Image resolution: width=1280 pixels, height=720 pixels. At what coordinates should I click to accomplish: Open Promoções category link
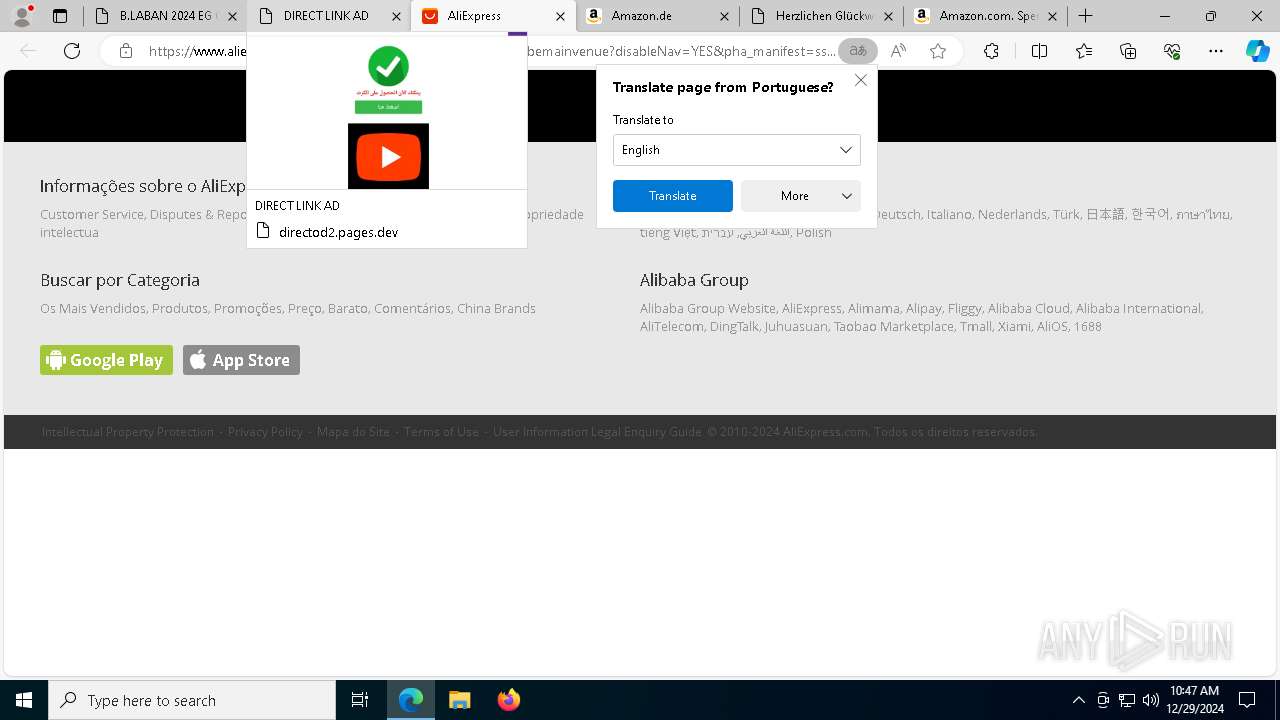point(248,308)
